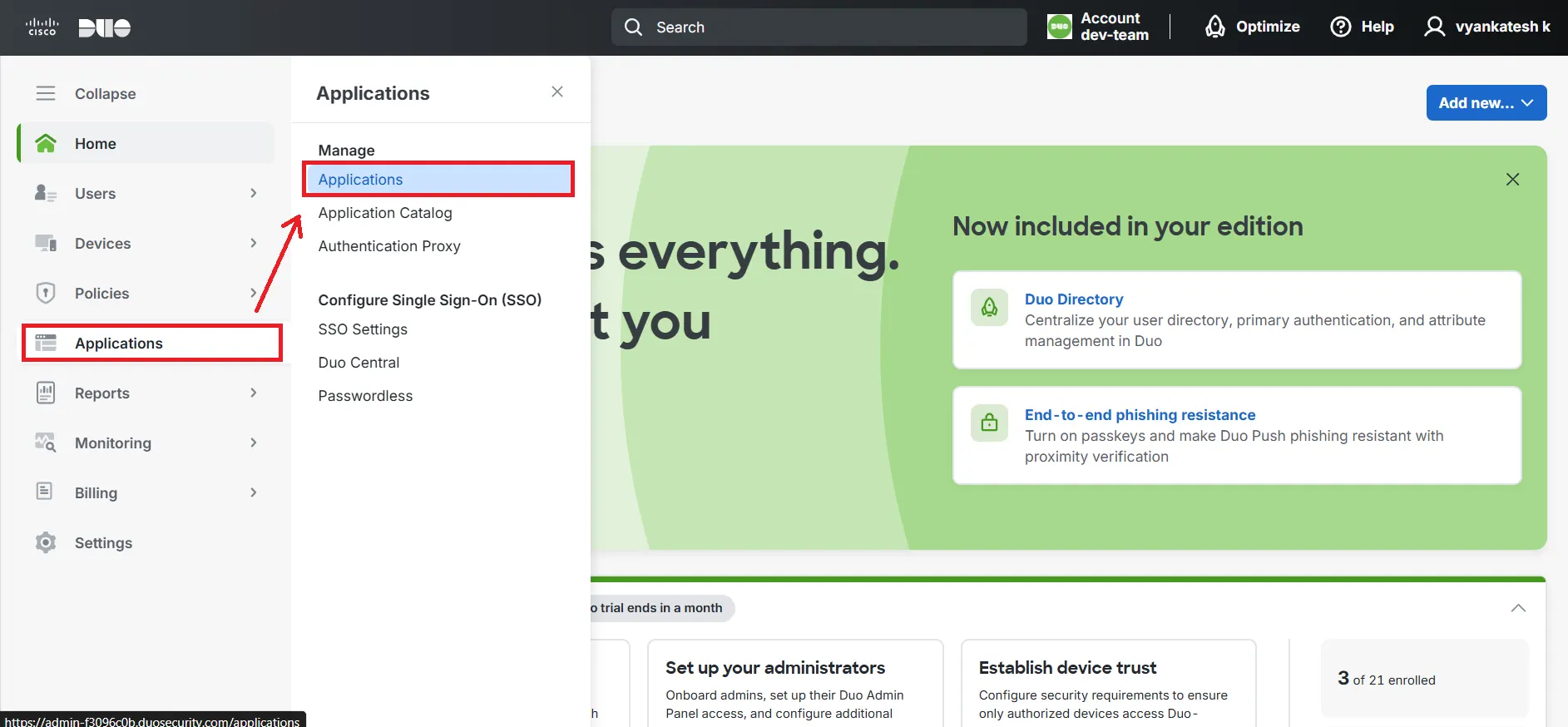The image size is (1568, 727).
Task: Click Account dev-team label
Action: (1115, 27)
